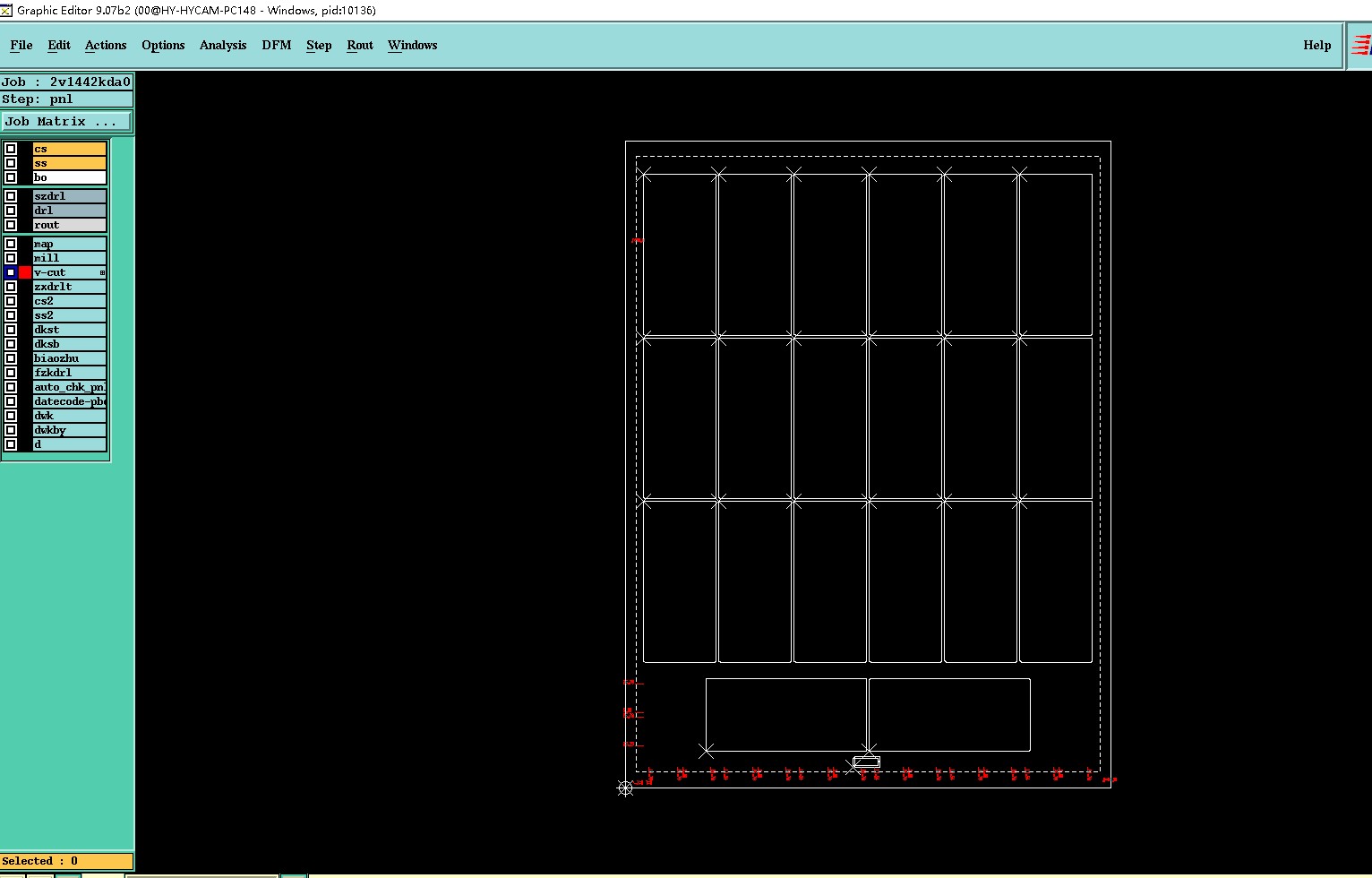Open the Options menu
The image size is (1372, 878).
[x=163, y=45]
